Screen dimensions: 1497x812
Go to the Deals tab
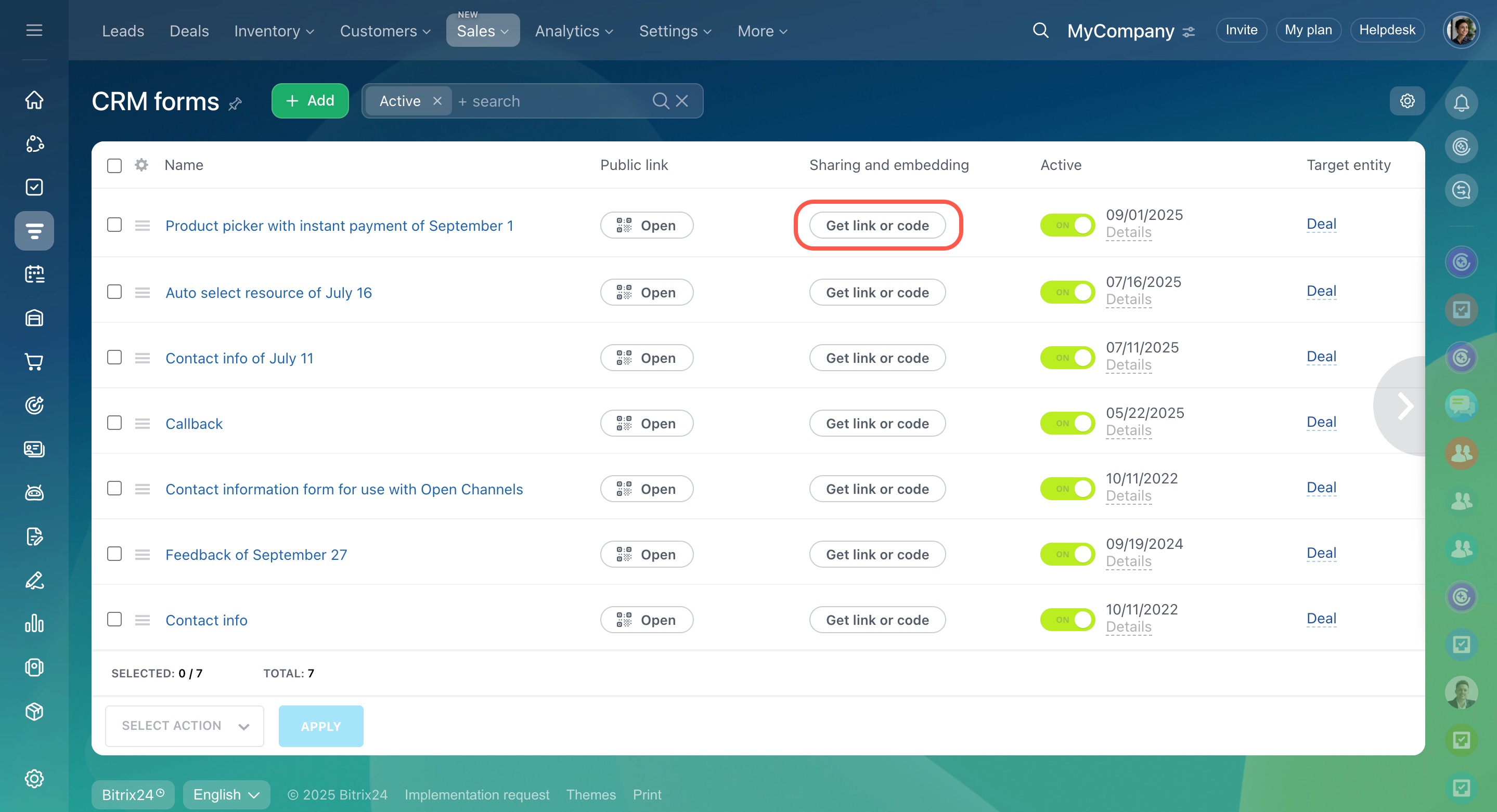189,31
